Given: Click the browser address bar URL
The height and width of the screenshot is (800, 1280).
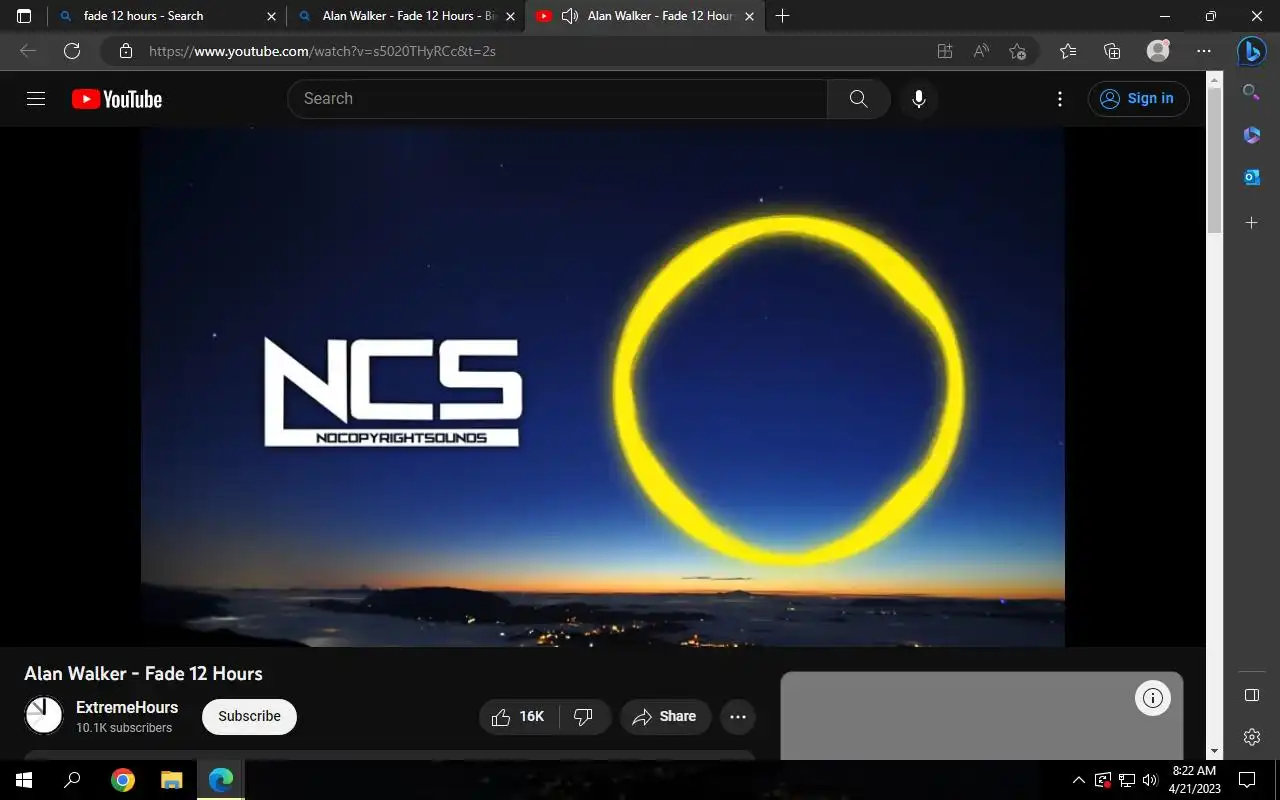Looking at the screenshot, I should [322, 51].
